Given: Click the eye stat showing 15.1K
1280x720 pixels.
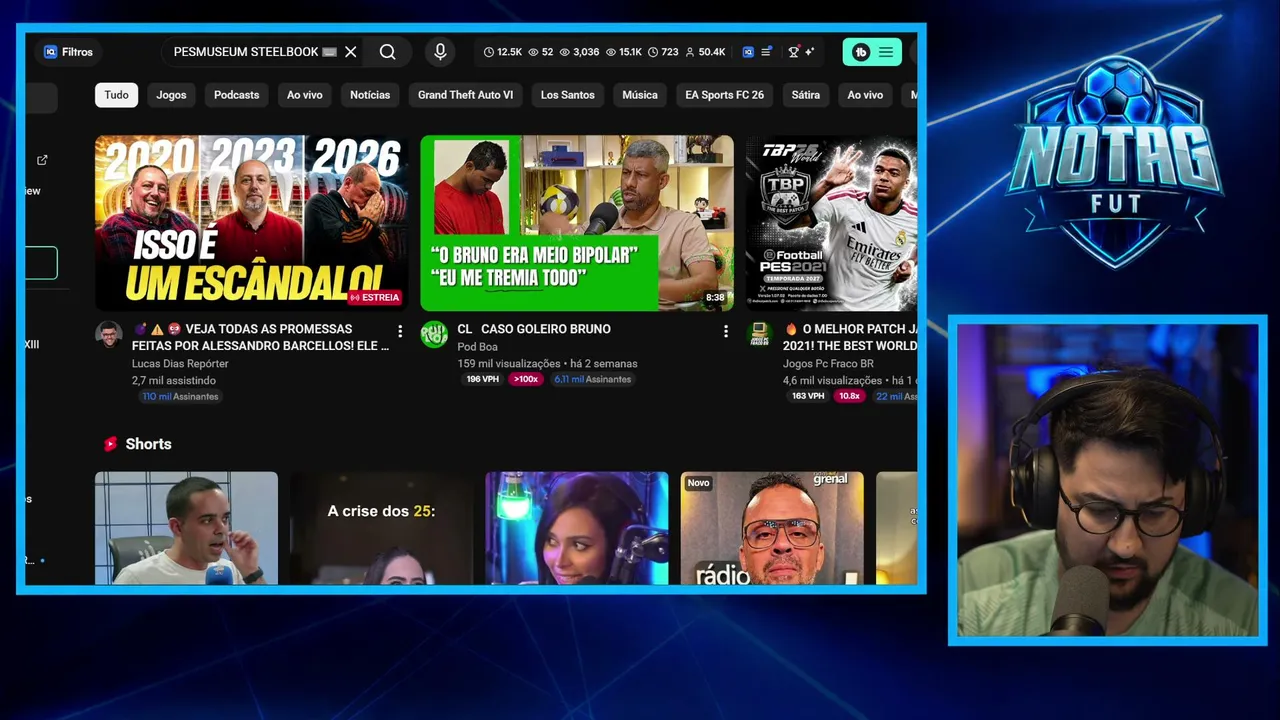Looking at the screenshot, I should pos(624,52).
